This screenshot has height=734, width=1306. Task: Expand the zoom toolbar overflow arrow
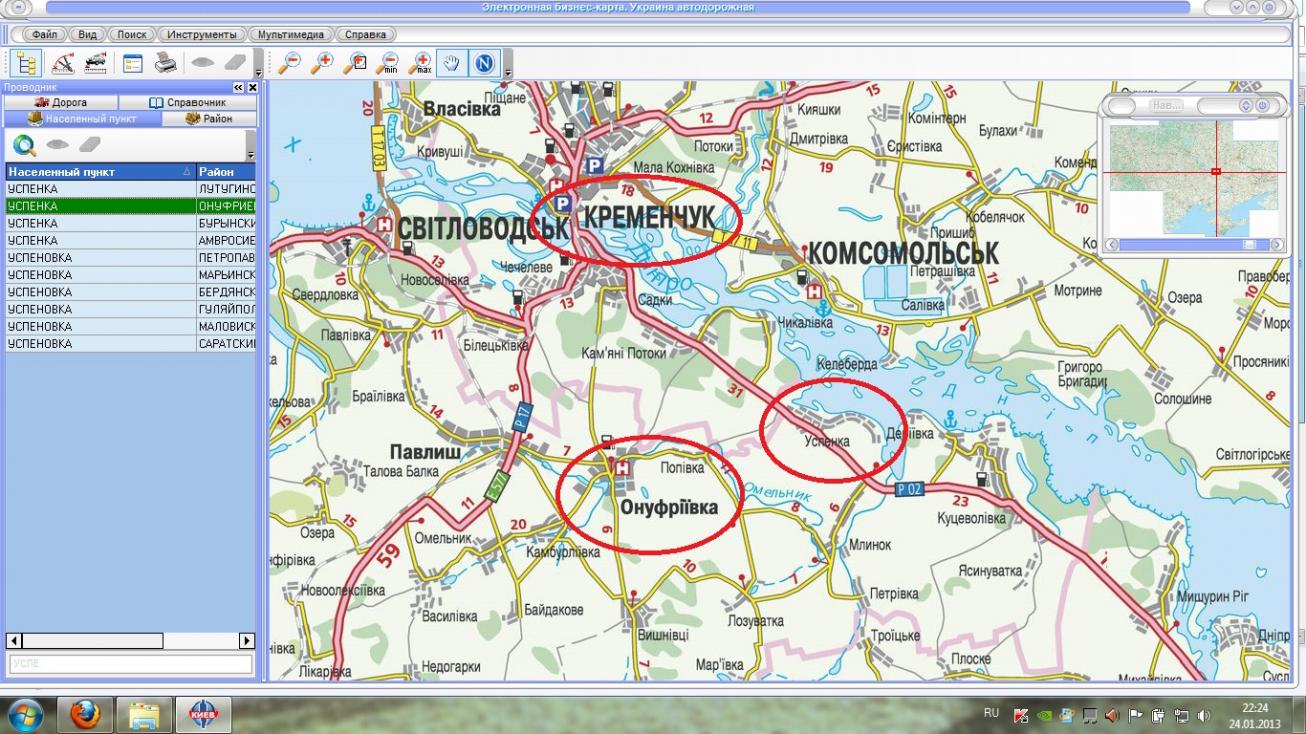[508, 70]
